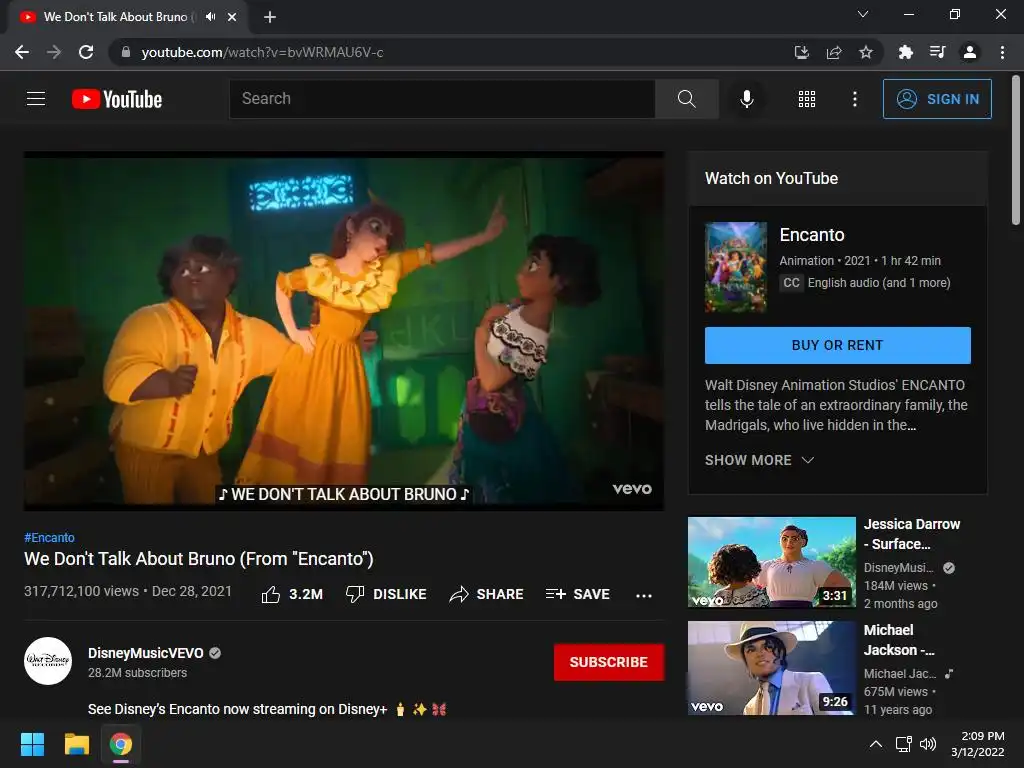This screenshot has height=768, width=1024.
Task: Open the Michael Jackson video title
Action: (x=899, y=640)
